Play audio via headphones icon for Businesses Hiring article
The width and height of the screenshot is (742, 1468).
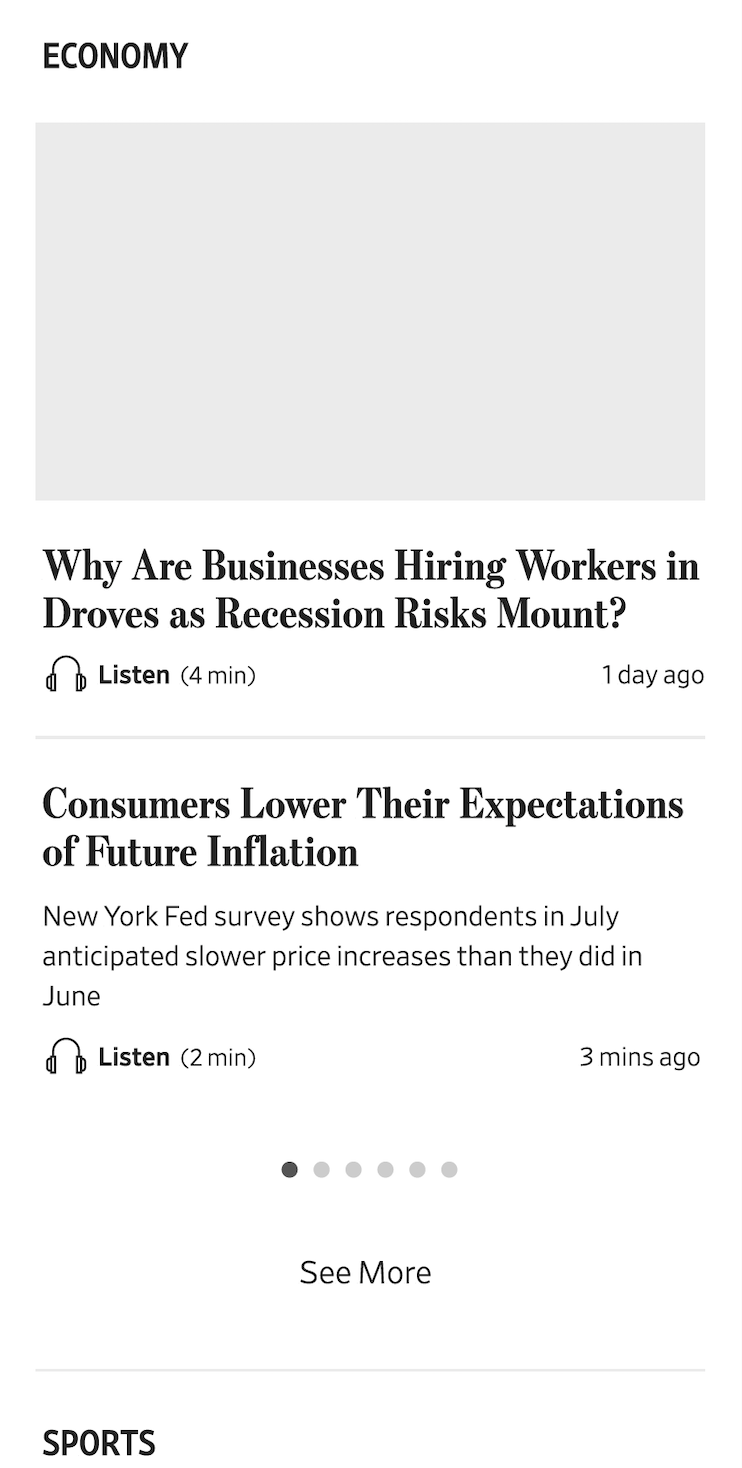coord(66,675)
